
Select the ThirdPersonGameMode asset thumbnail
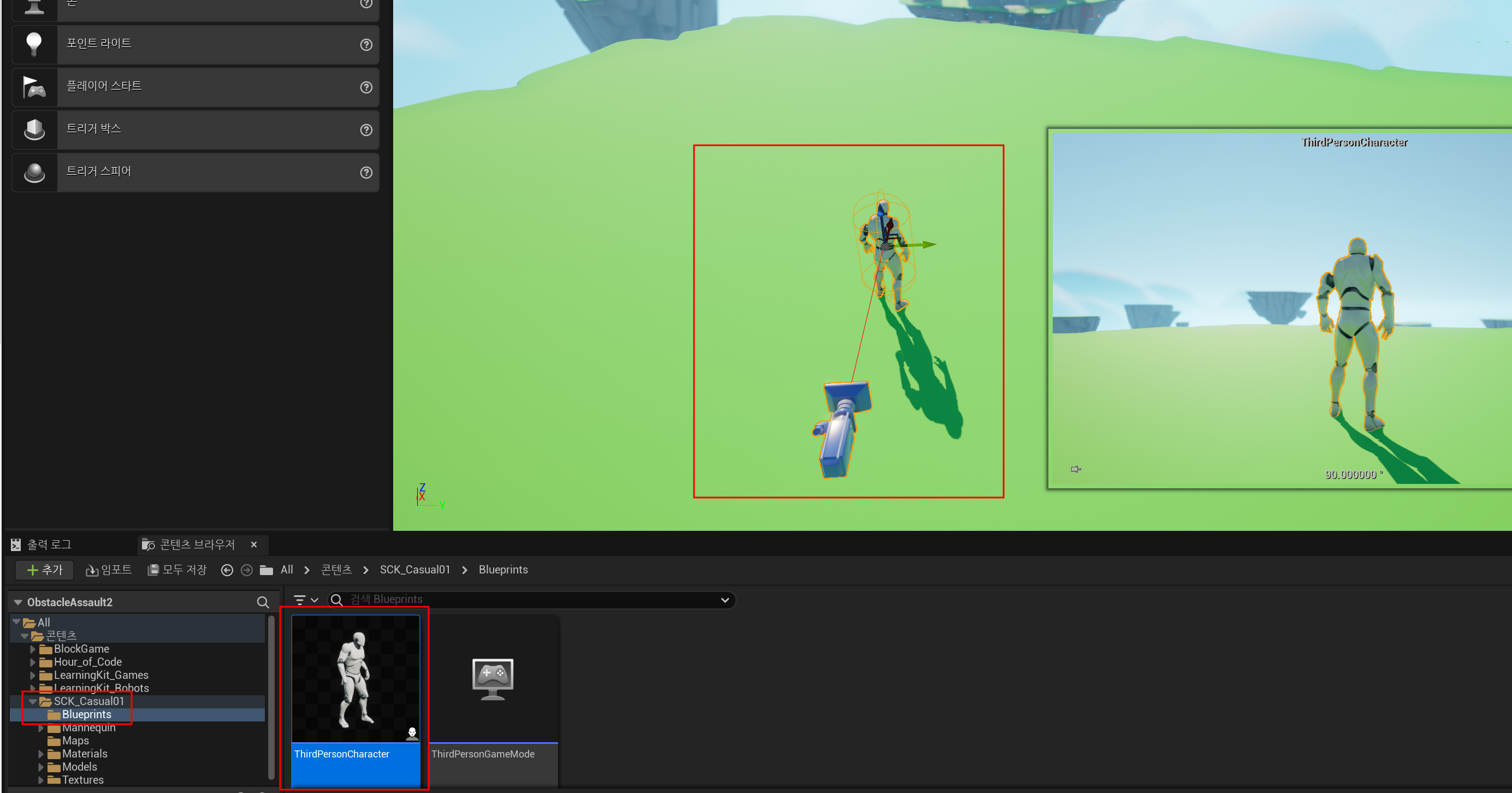pos(493,679)
